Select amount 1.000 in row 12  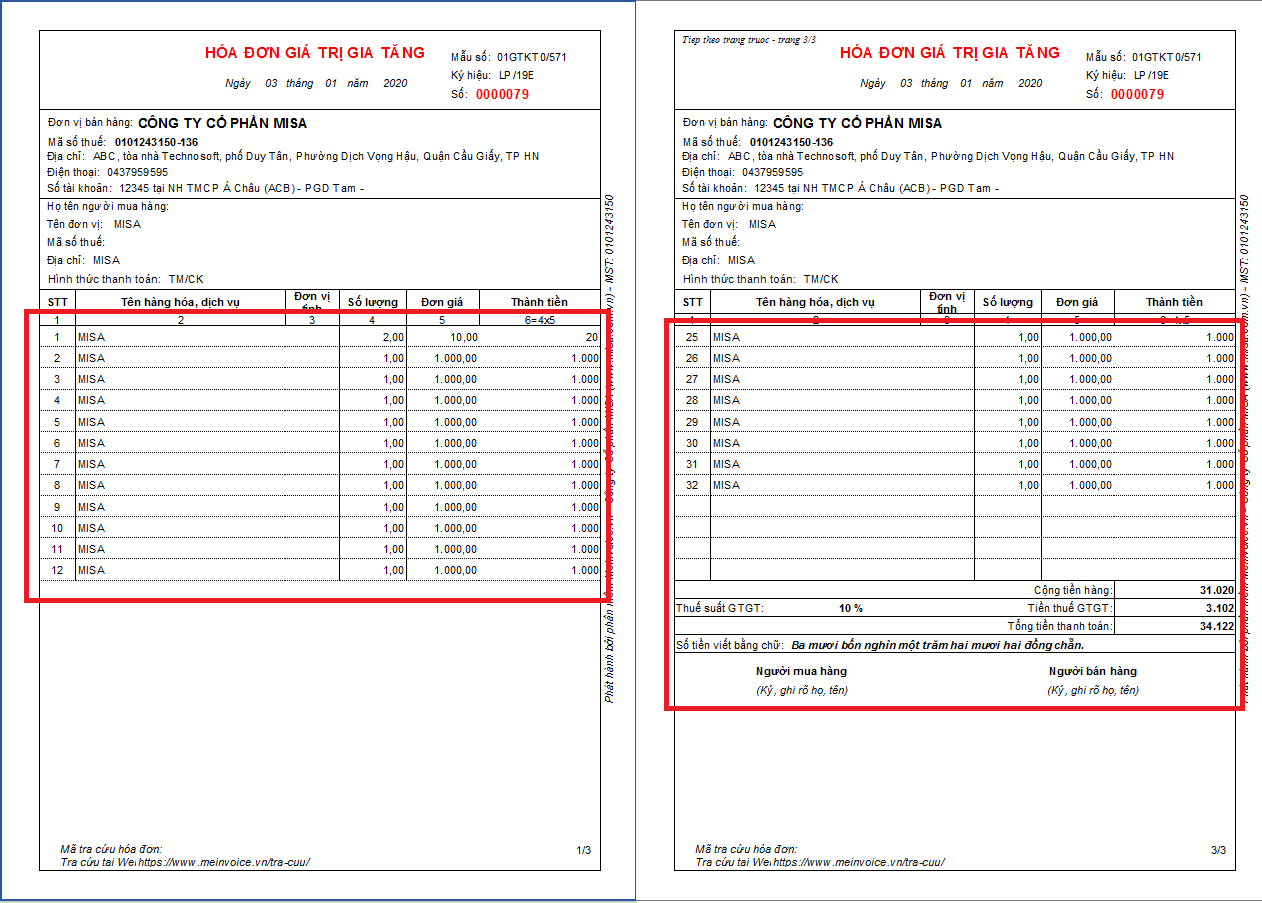(x=585, y=570)
